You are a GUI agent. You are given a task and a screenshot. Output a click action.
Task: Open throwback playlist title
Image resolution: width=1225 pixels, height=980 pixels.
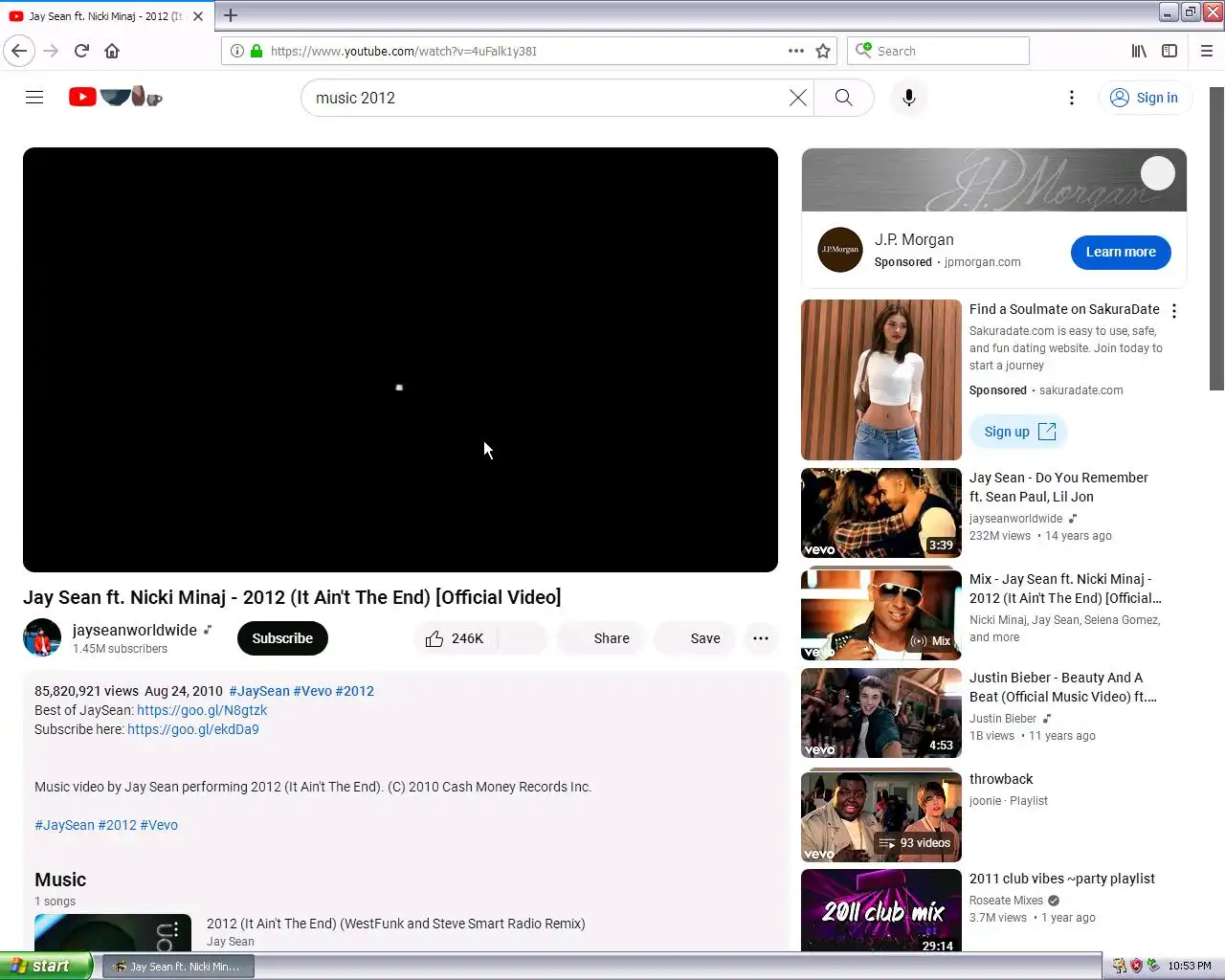coord(1001,779)
